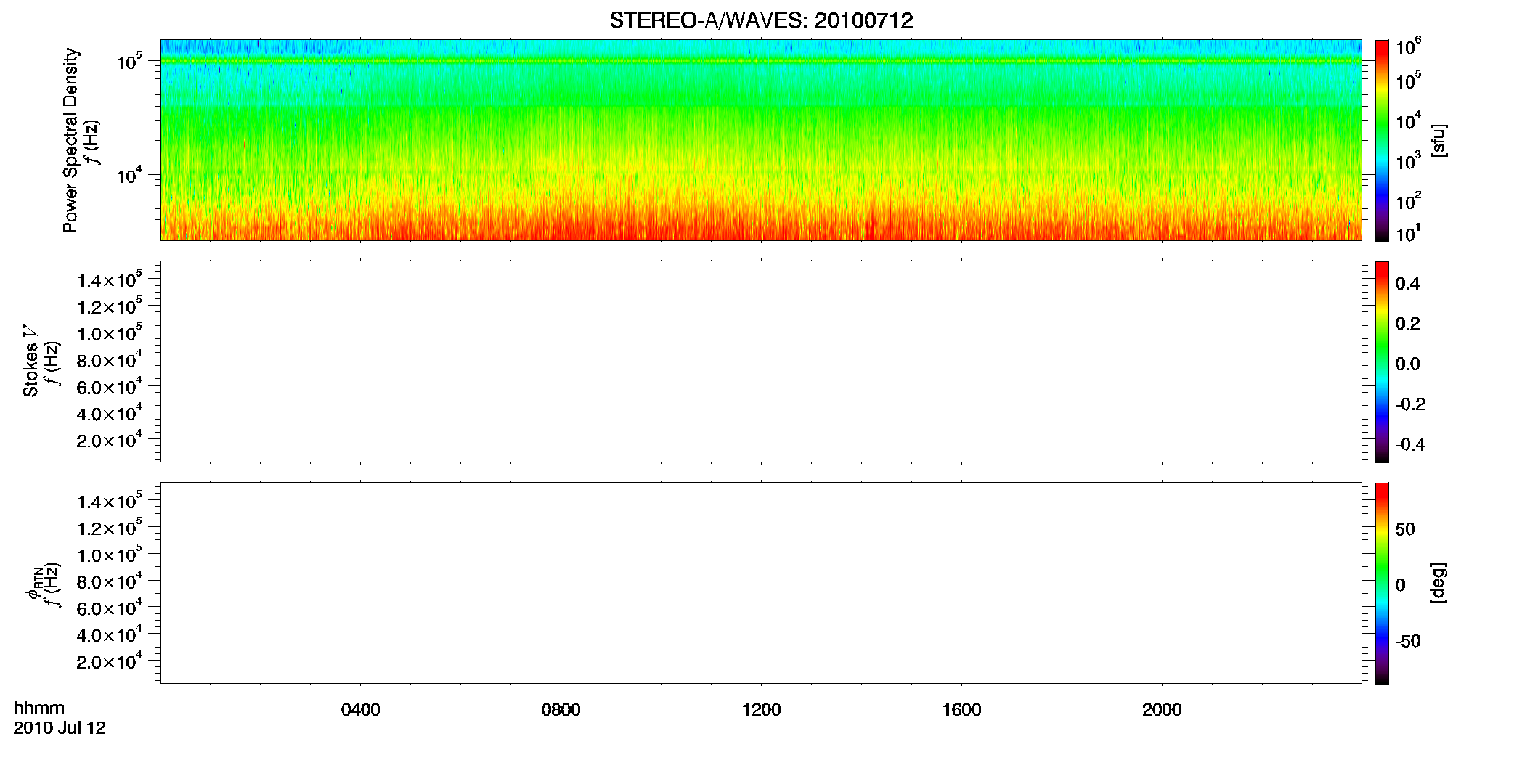Click the 4.0×10^4 tick on phi RTN axis
The image size is (1522, 784).
pos(109,635)
